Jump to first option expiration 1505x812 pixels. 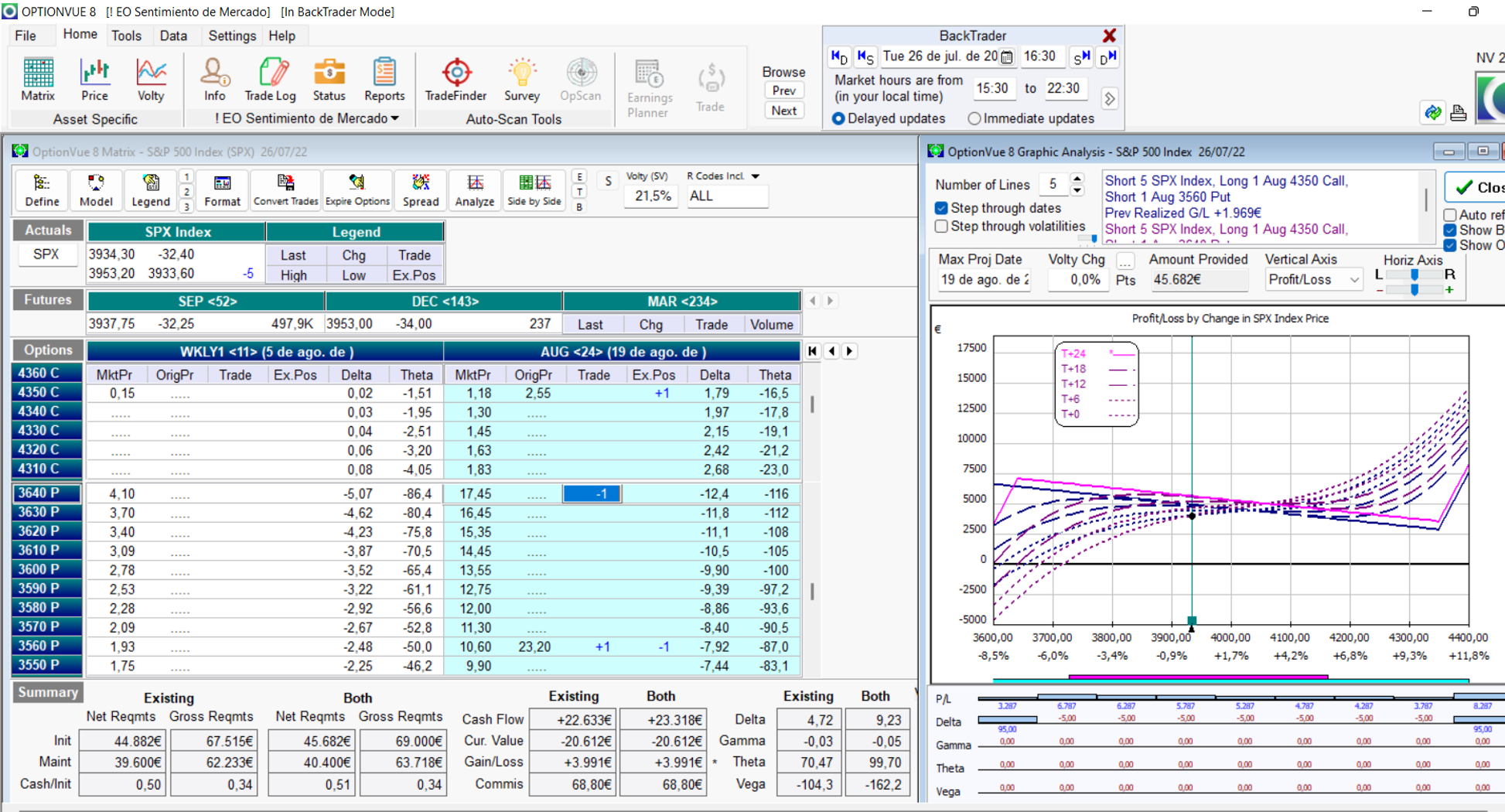tap(813, 351)
